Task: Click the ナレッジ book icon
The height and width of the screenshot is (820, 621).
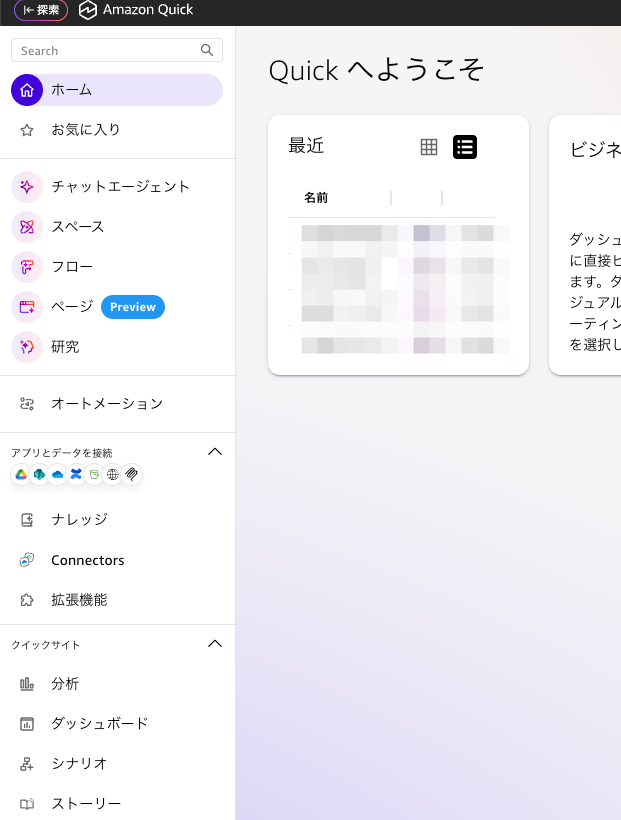Action: tap(27, 520)
